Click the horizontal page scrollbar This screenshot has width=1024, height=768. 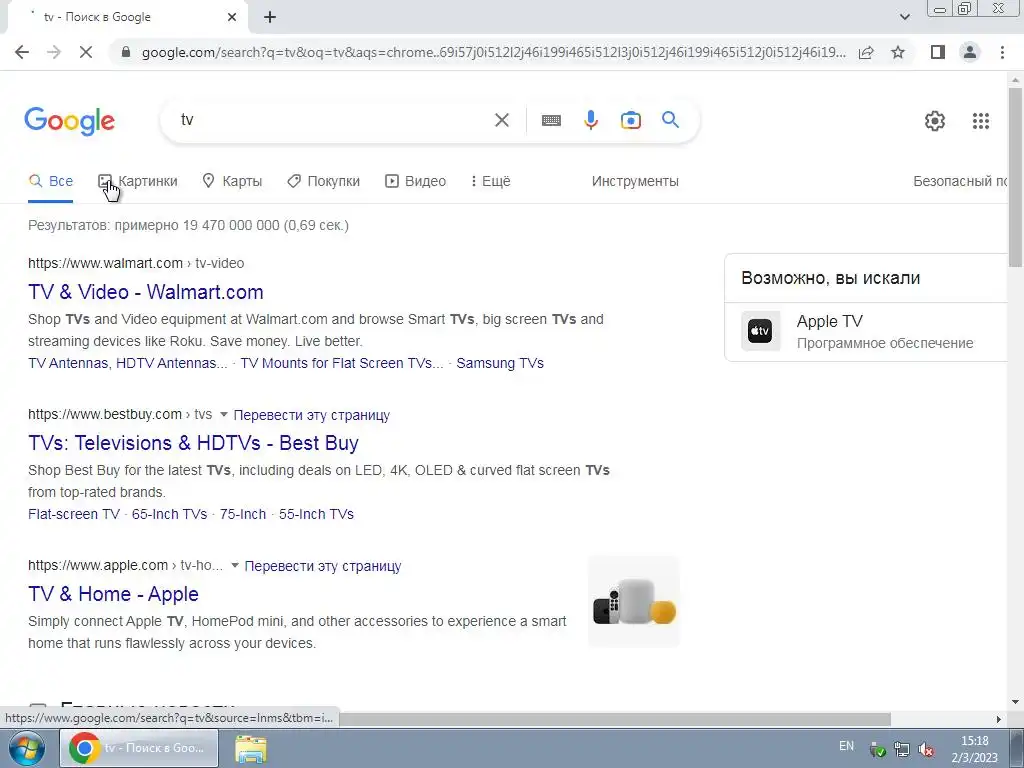coord(614,719)
